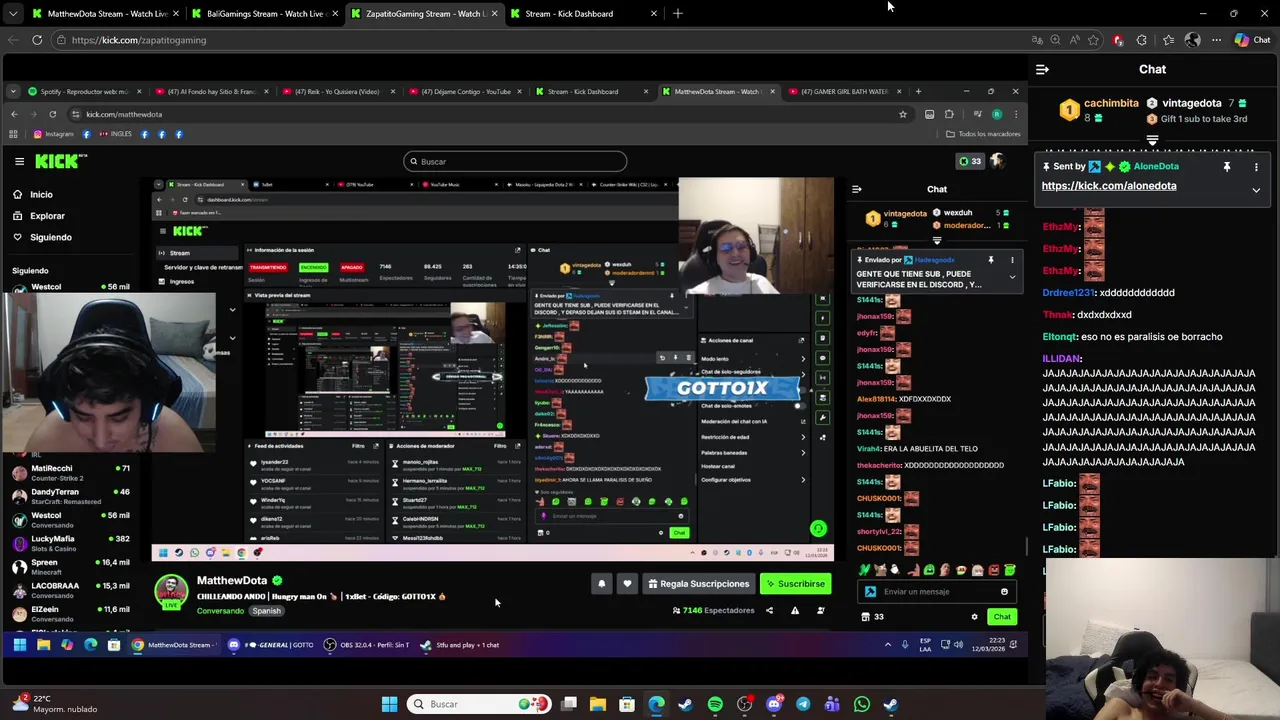Toggle MatthewDota notification bell
Image resolution: width=1280 pixels, height=720 pixels.
click(x=602, y=584)
